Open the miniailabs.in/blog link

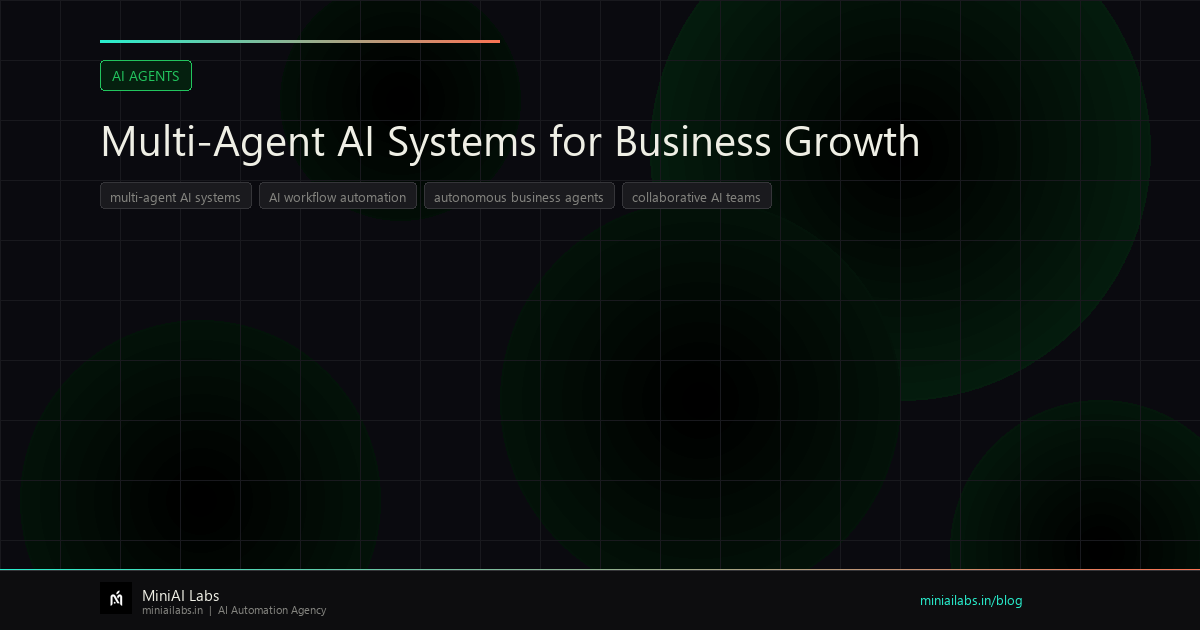pos(971,601)
